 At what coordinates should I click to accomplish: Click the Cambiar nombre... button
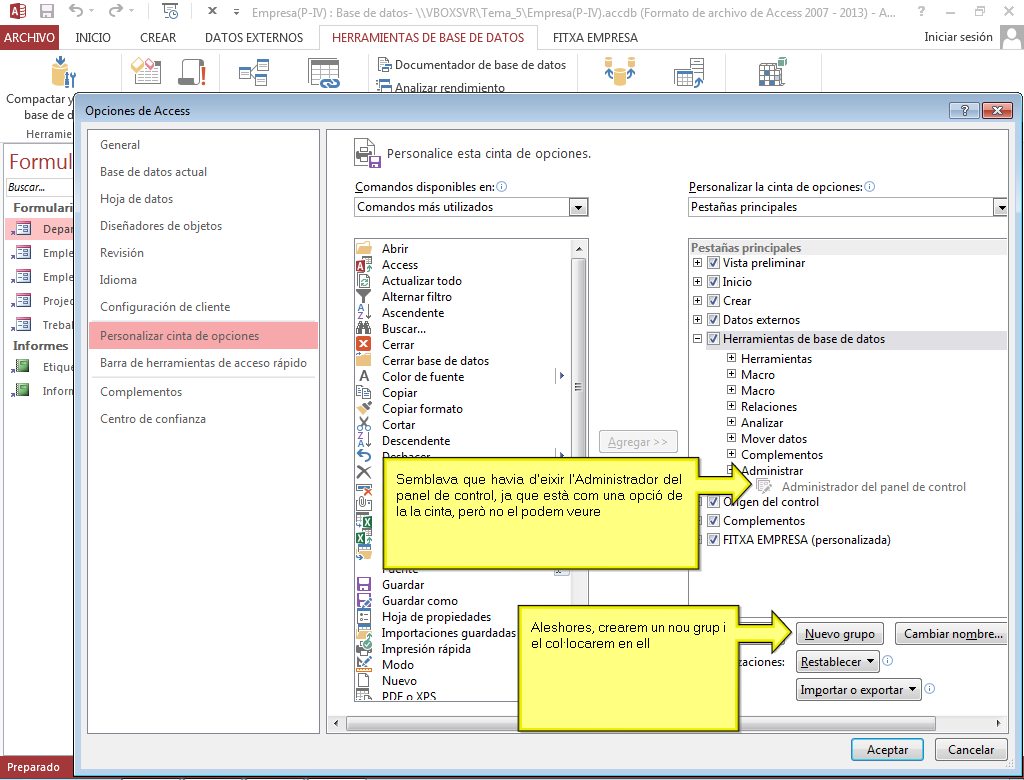(953, 634)
